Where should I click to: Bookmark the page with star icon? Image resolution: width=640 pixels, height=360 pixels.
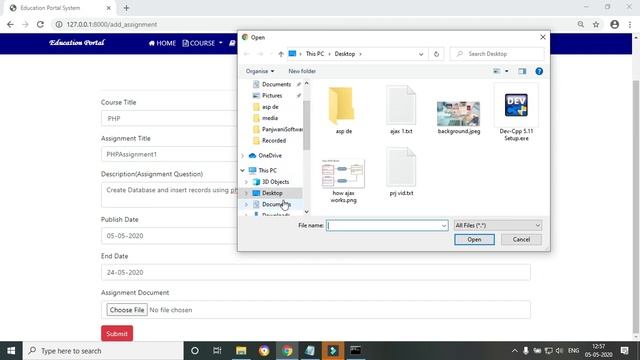(x=596, y=24)
